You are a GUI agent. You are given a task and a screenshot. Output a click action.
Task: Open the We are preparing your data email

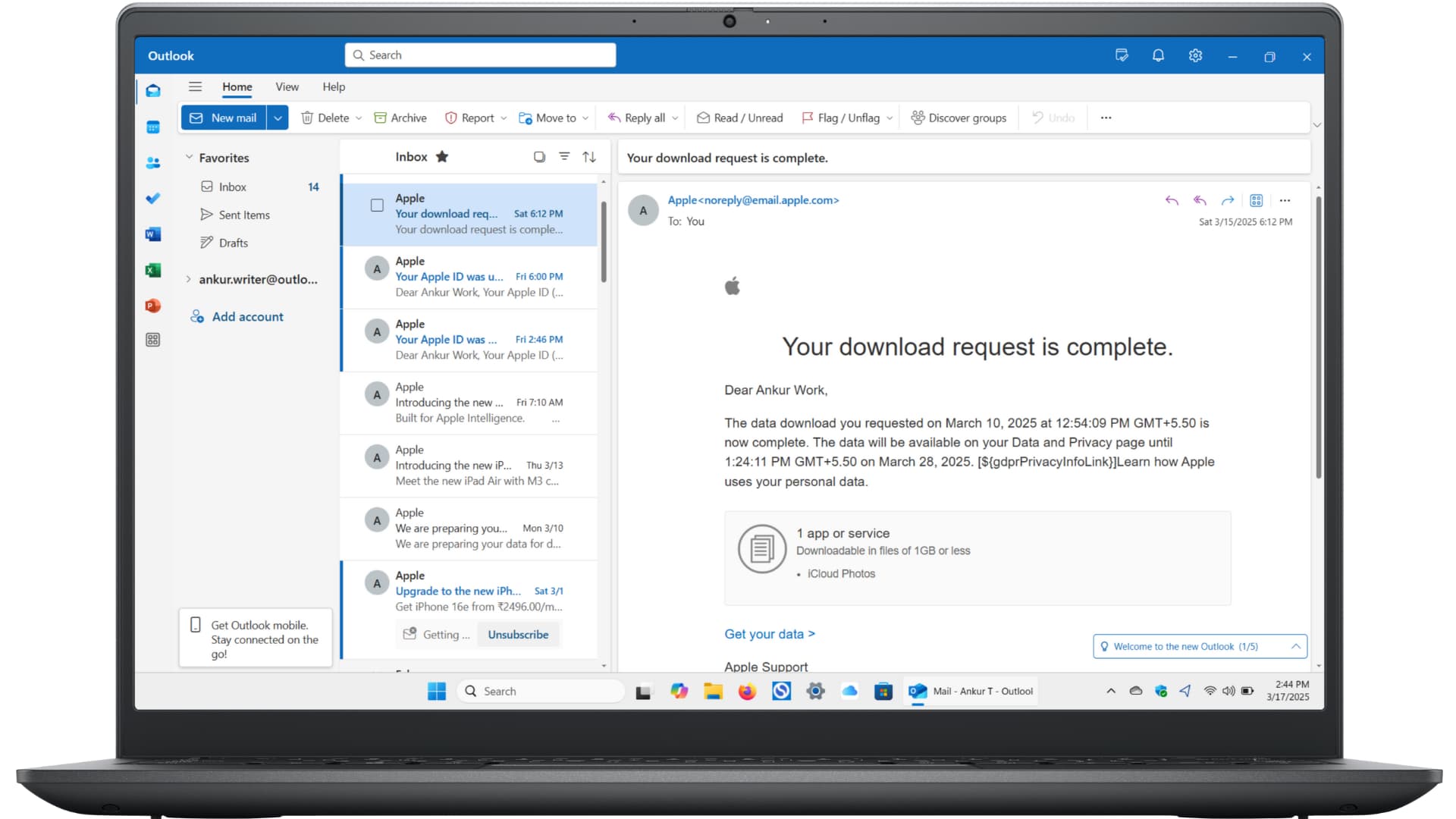point(469,529)
